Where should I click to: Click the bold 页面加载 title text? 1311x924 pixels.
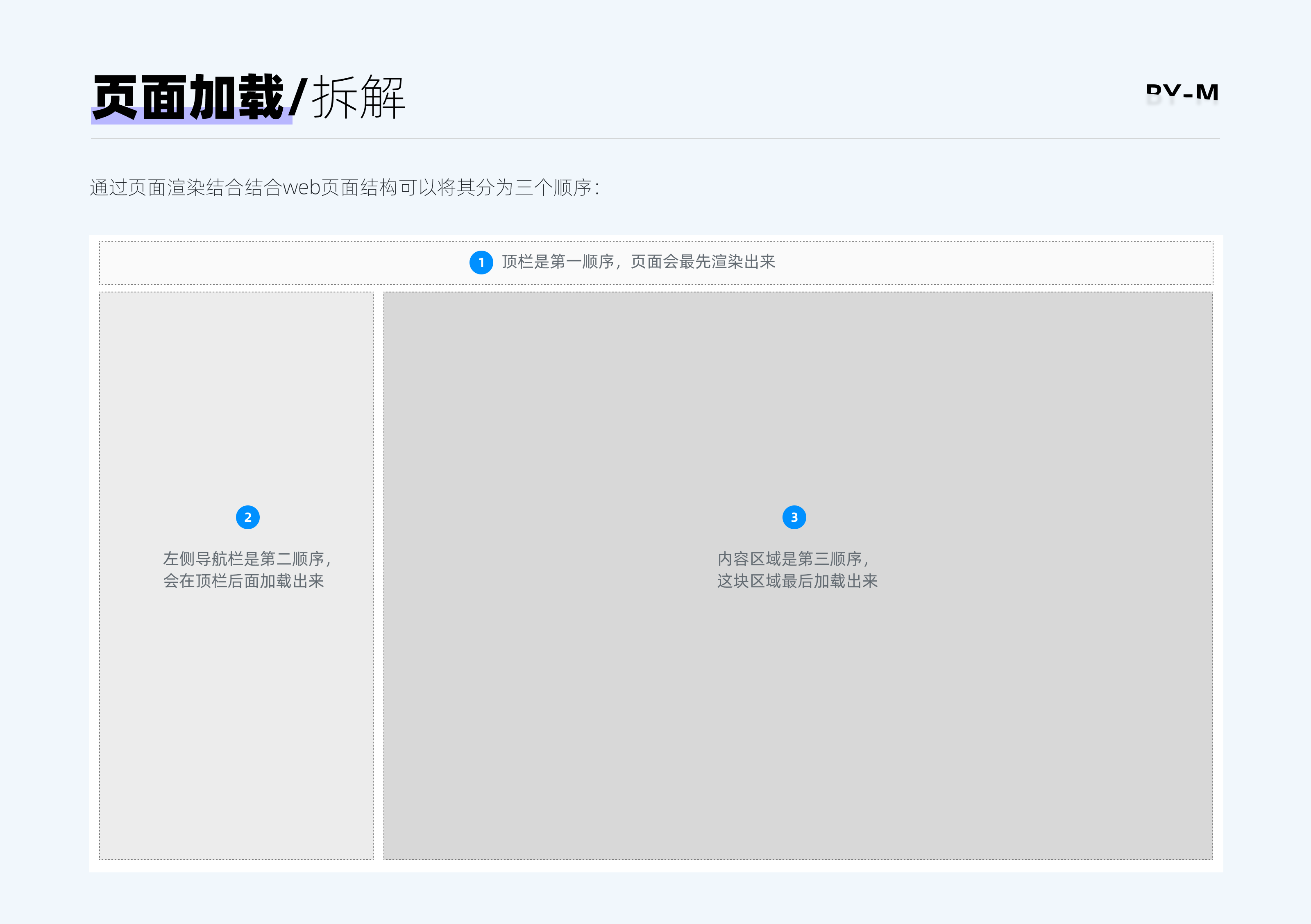(x=188, y=97)
